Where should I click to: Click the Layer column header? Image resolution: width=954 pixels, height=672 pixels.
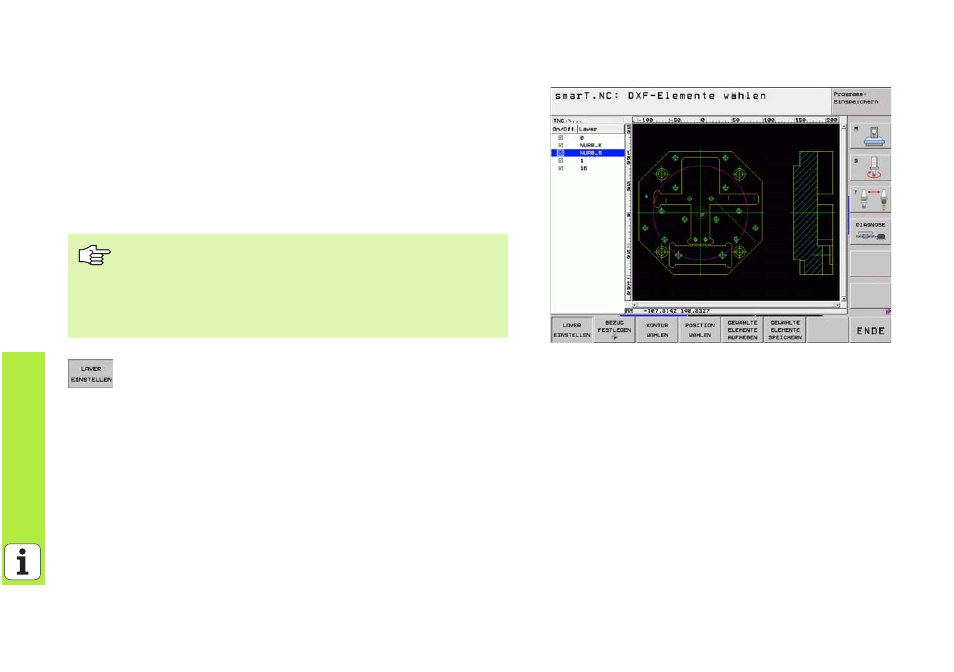click(601, 129)
